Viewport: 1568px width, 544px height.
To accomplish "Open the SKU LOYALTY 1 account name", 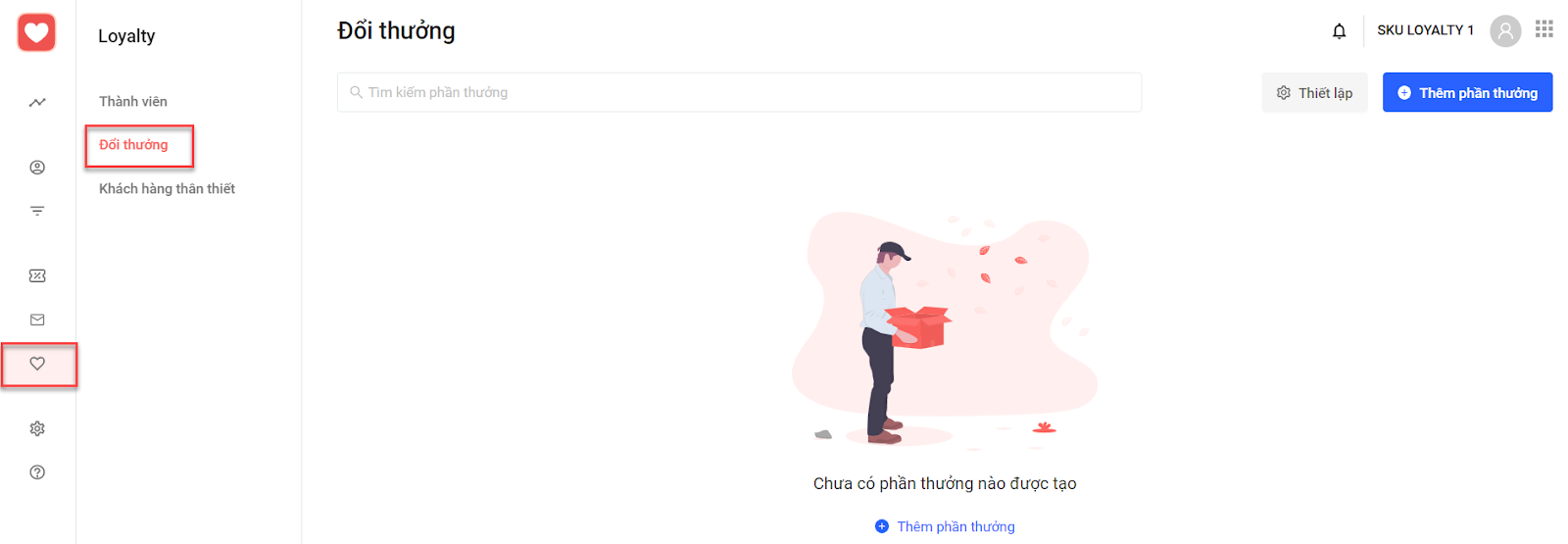I will coord(1425,30).
